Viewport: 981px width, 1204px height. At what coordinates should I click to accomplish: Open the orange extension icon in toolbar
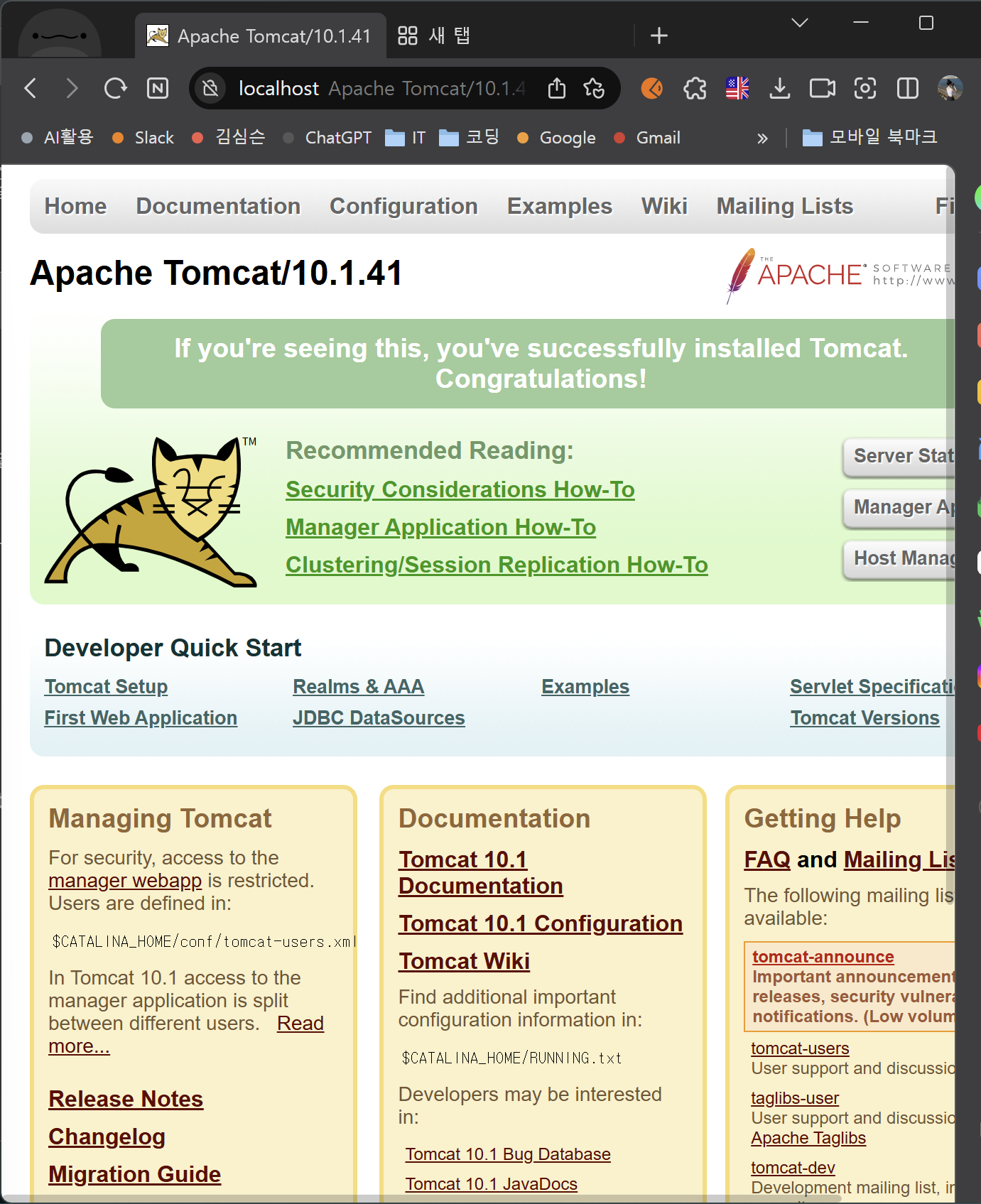(x=652, y=89)
